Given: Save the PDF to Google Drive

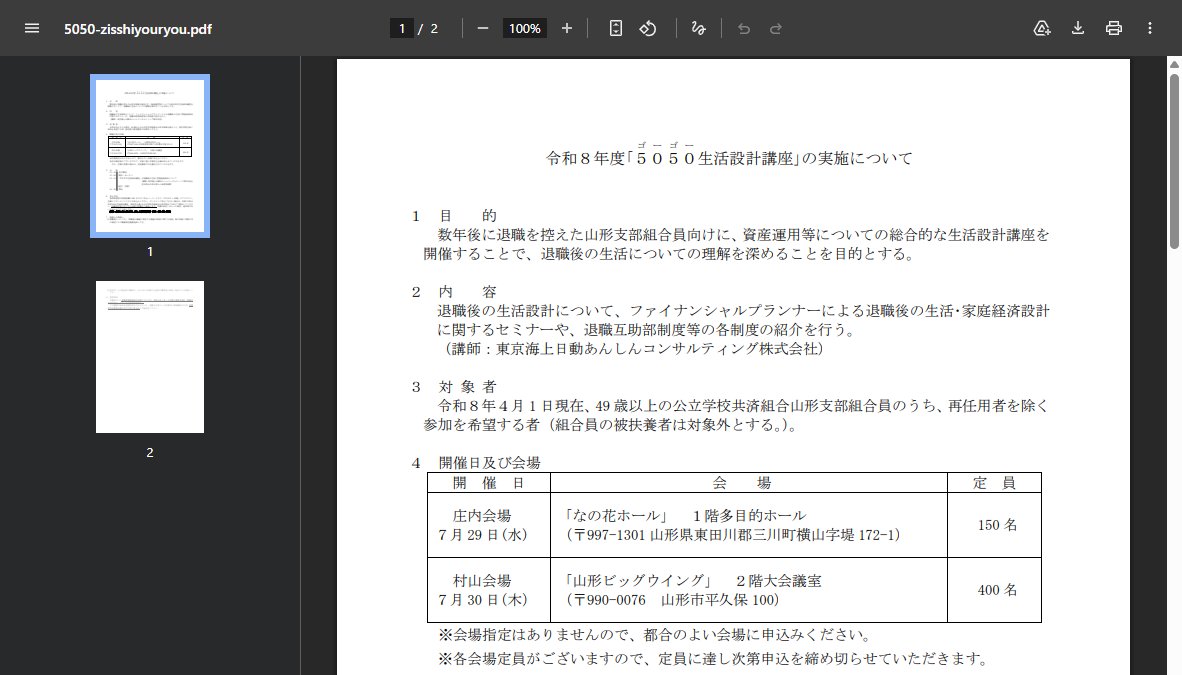Looking at the screenshot, I should click(x=1042, y=29).
